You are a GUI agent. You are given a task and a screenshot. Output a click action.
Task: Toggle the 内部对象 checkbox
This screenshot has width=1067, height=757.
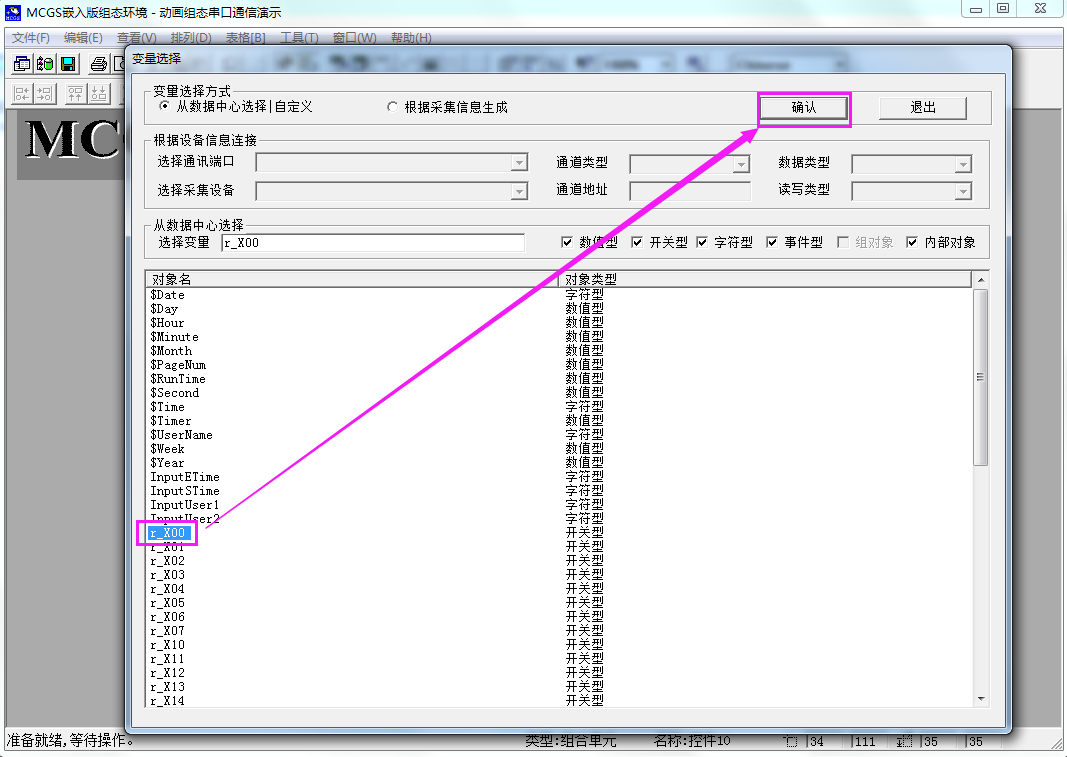(912, 242)
